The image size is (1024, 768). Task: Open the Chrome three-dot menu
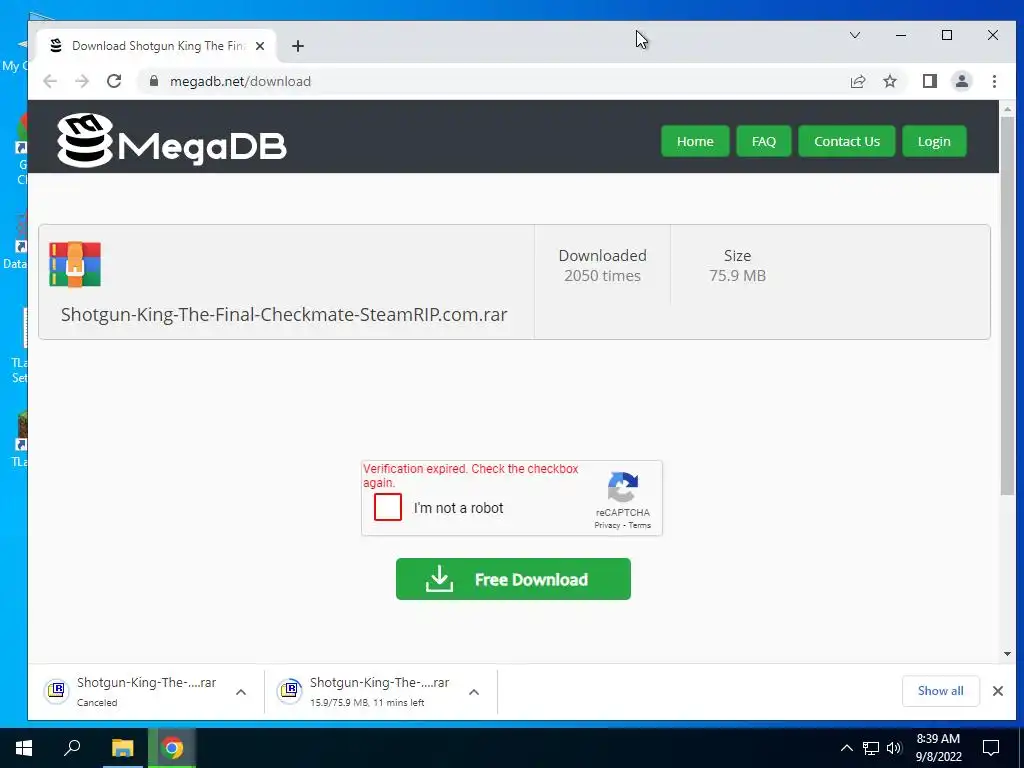pyautogui.click(x=994, y=81)
